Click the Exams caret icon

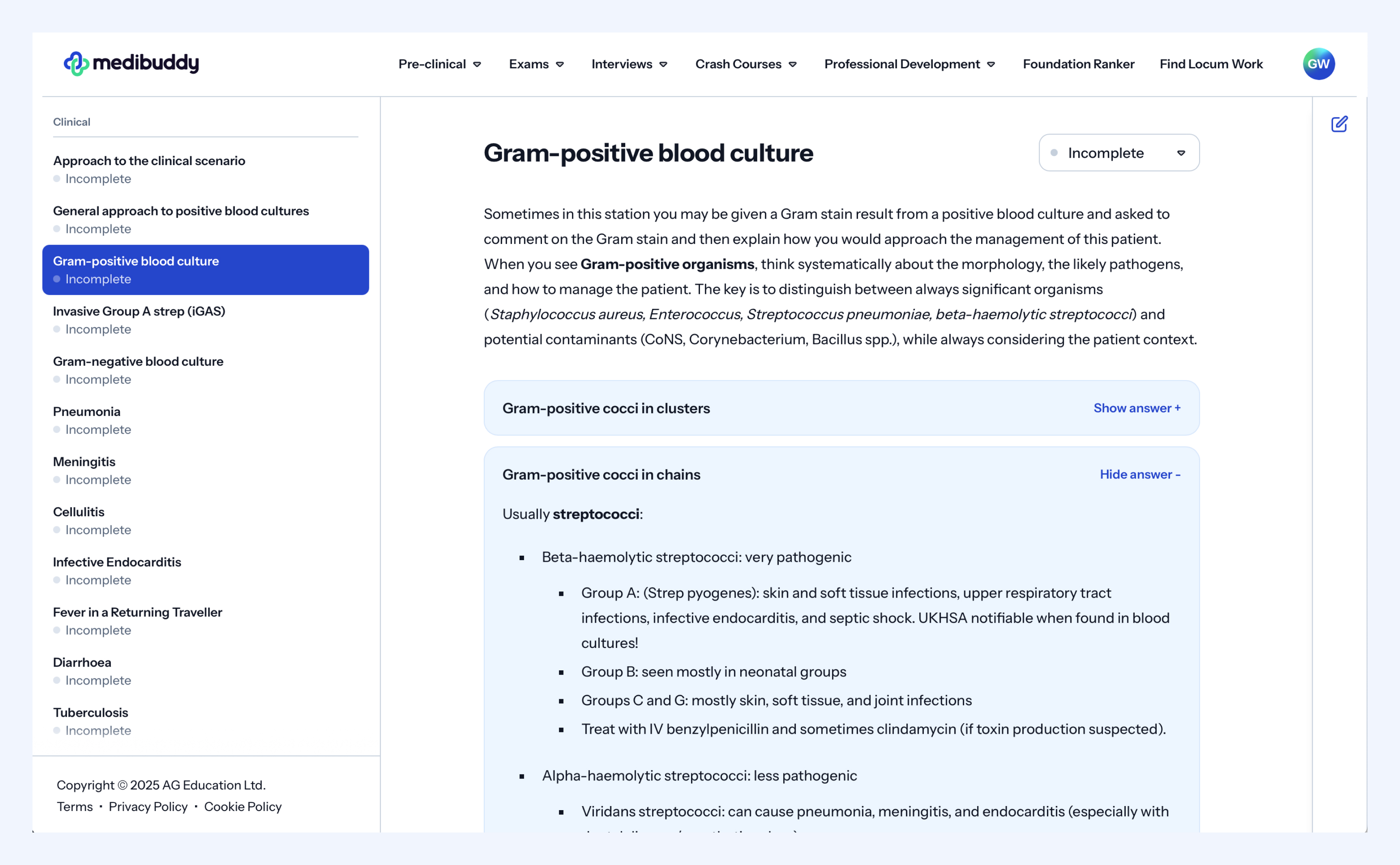[x=560, y=65]
